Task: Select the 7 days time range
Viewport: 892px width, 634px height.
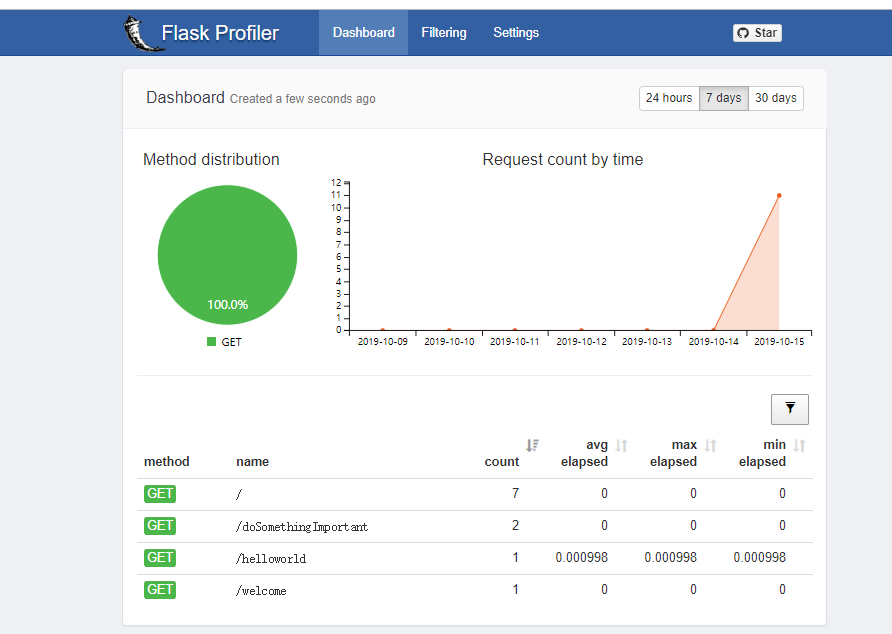Action: pyautogui.click(x=724, y=98)
